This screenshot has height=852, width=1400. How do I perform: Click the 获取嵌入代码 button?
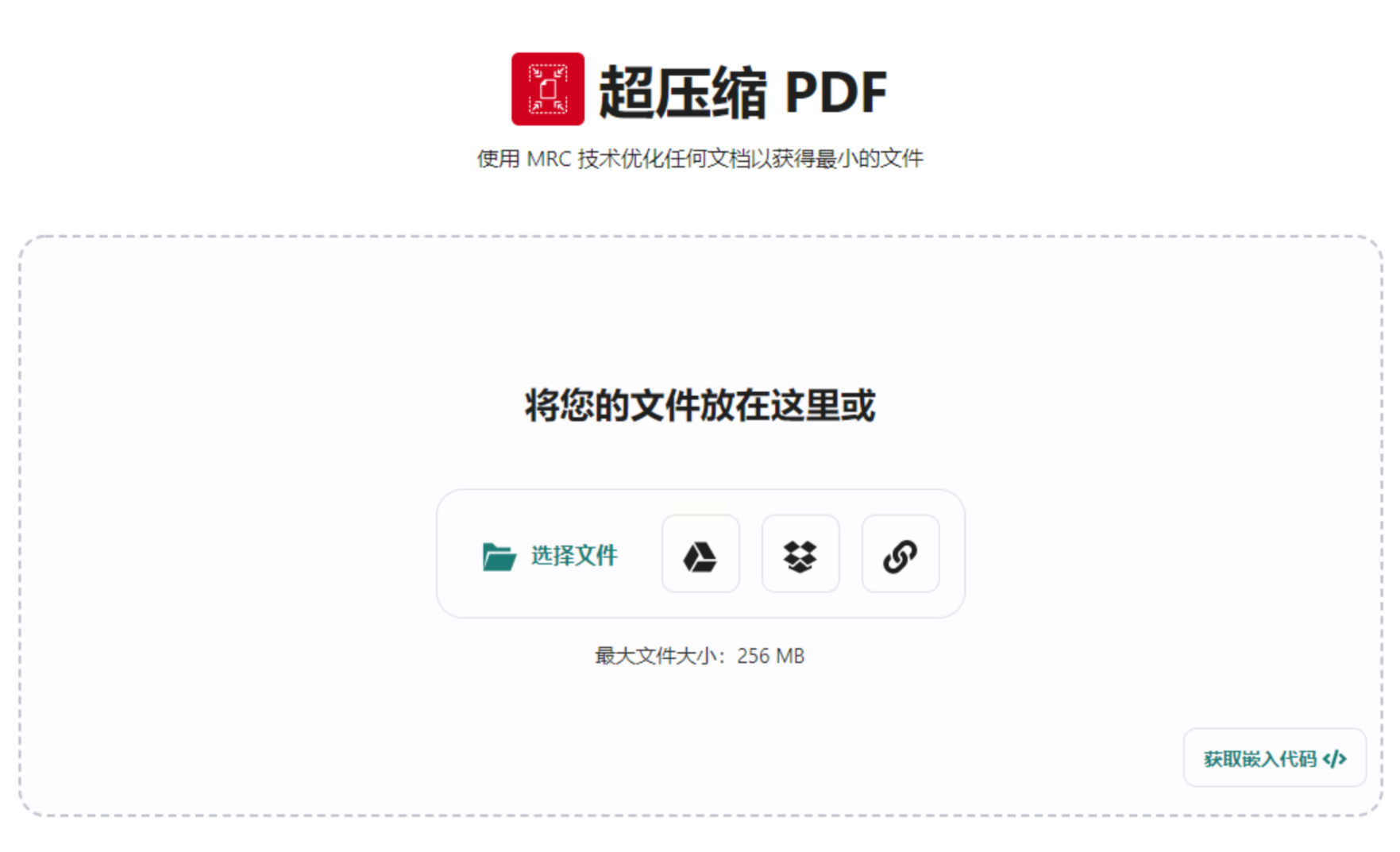[x=1275, y=758]
